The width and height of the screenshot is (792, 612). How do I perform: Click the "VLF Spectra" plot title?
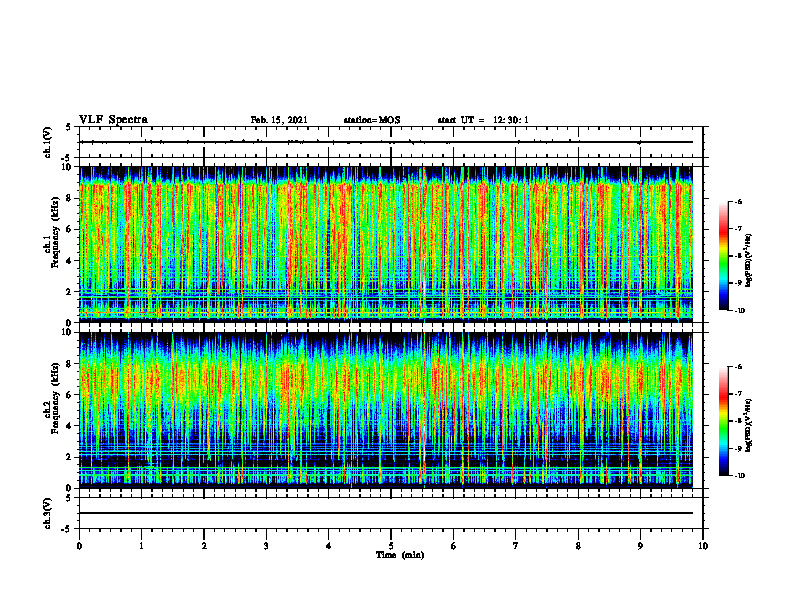tap(113, 120)
